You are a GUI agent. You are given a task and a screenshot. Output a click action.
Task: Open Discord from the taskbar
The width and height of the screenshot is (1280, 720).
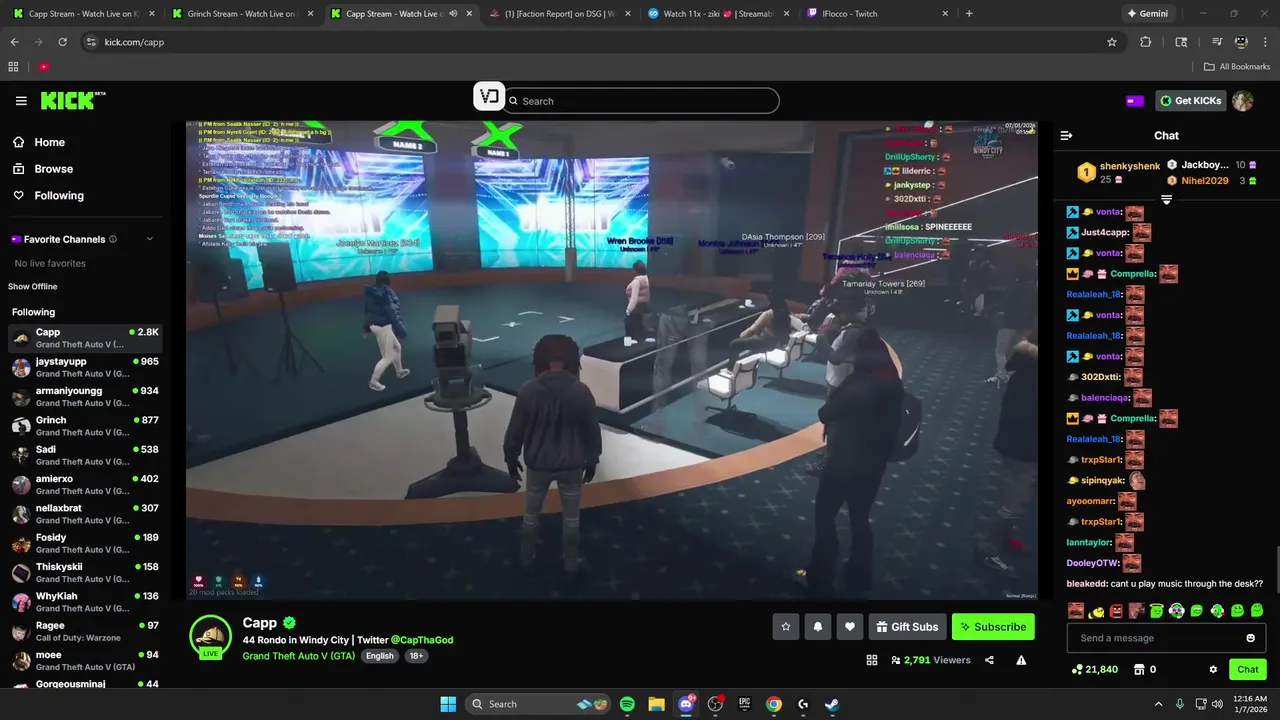click(686, 704)
